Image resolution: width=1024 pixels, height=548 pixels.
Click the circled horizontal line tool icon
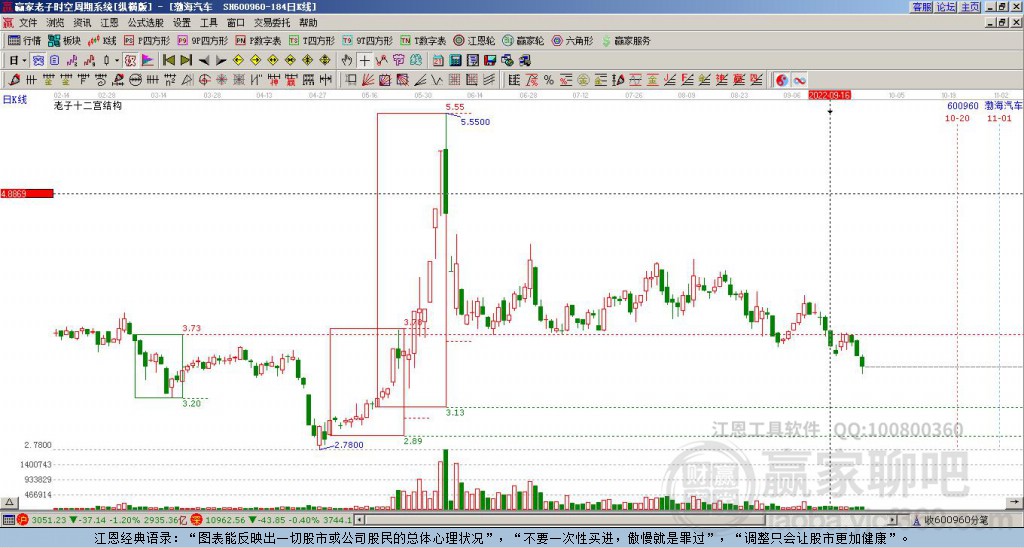(135, 80)
